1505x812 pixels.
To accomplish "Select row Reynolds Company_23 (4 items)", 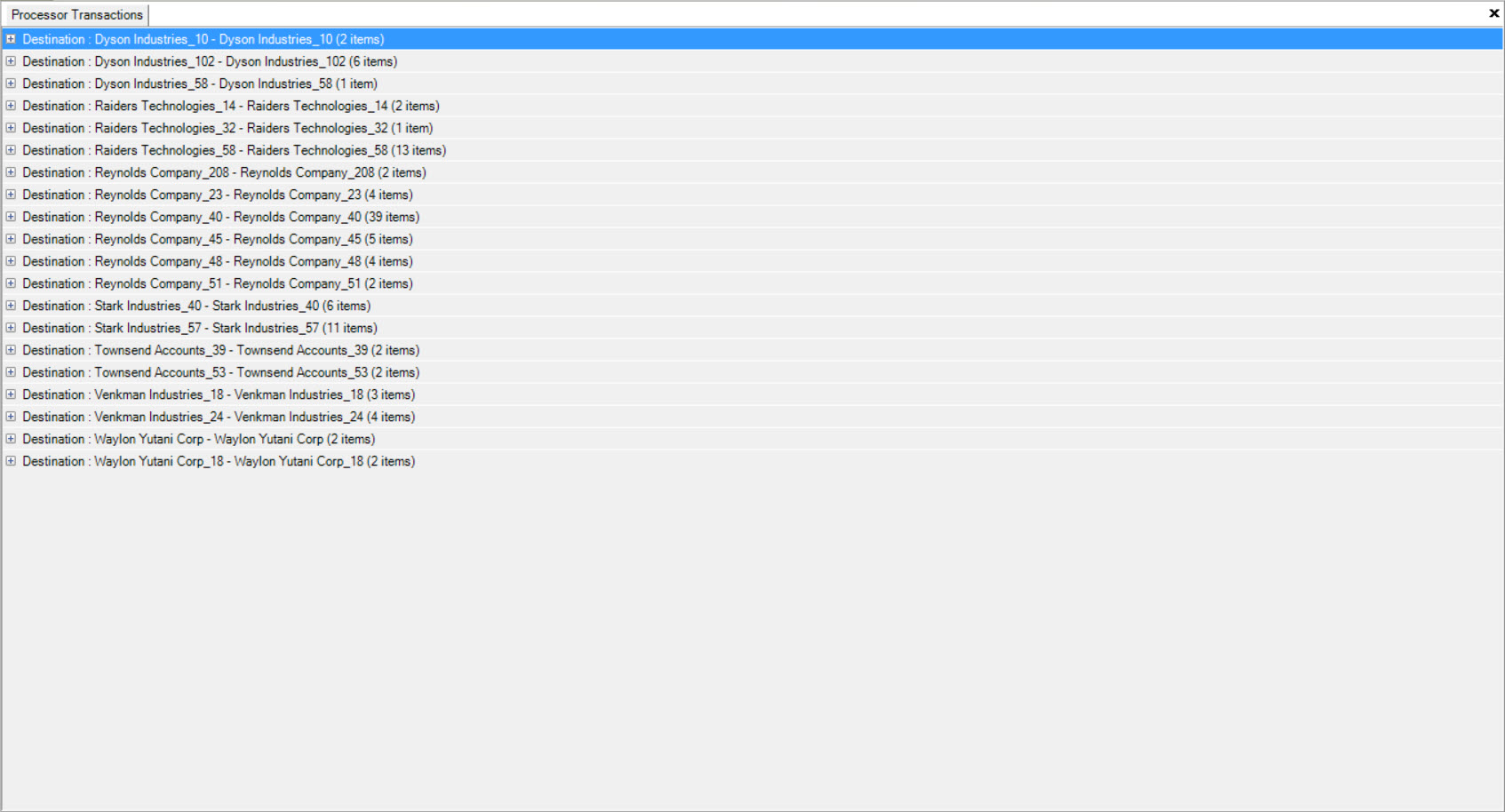I will click(752, 195).
